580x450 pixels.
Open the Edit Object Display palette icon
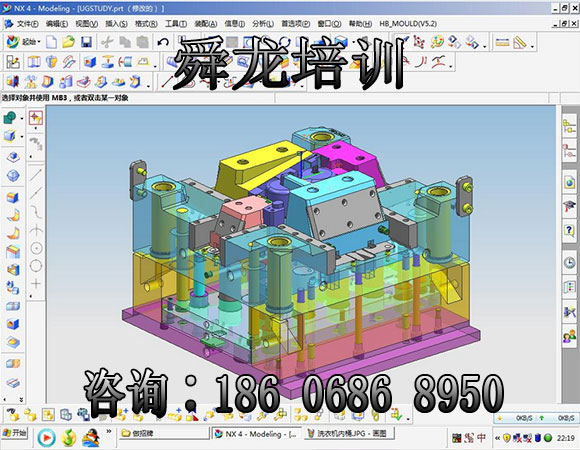coord(437,42)
